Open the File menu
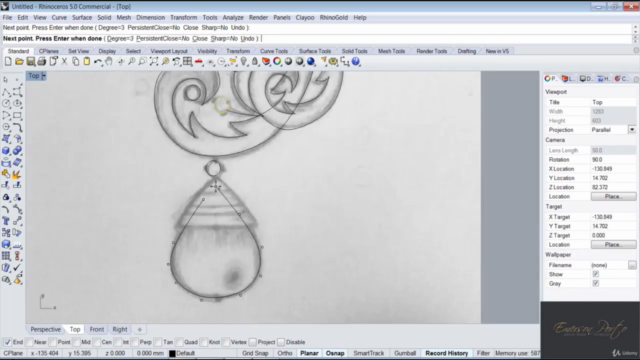640x360 pixels. click(7, 18)
